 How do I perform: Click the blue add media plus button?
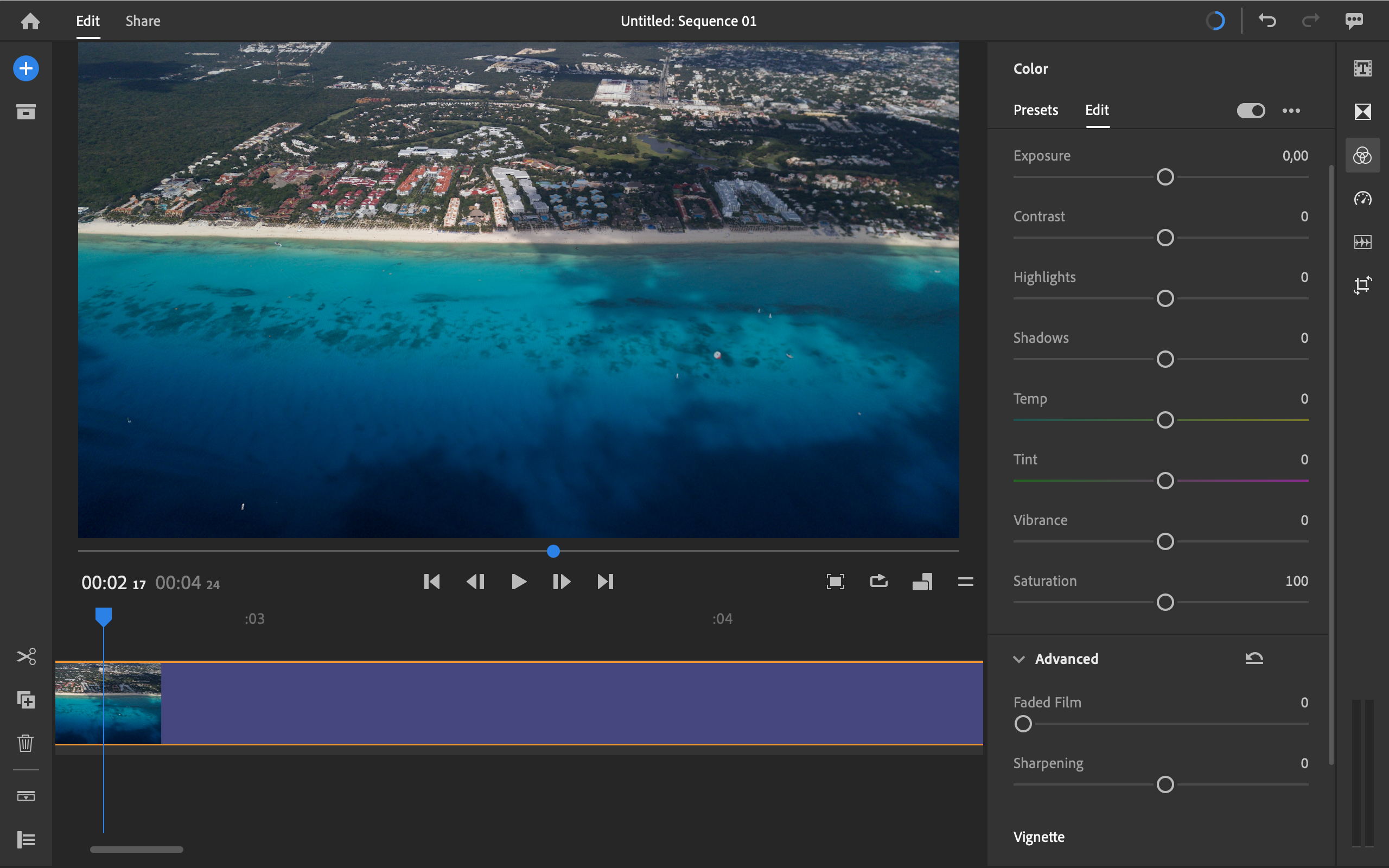click(26, 69)
